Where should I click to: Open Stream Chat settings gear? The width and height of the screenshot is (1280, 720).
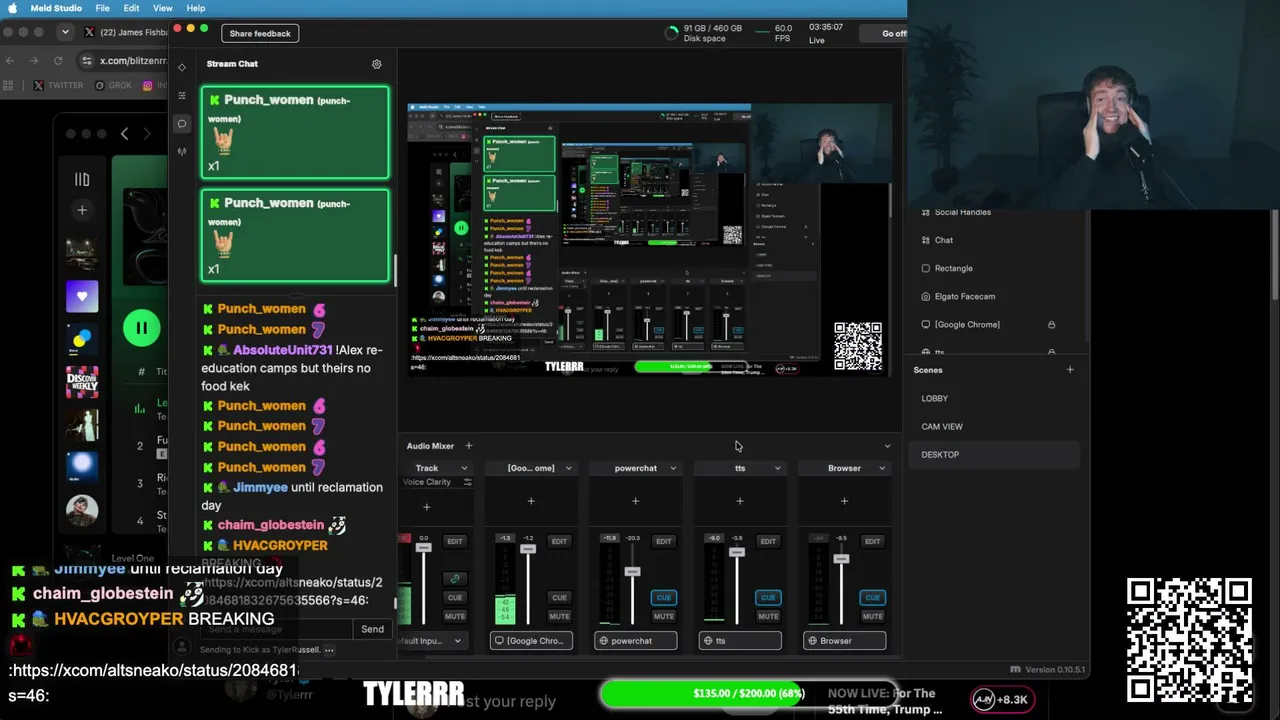pyautogui.click(x=377, y=64)
